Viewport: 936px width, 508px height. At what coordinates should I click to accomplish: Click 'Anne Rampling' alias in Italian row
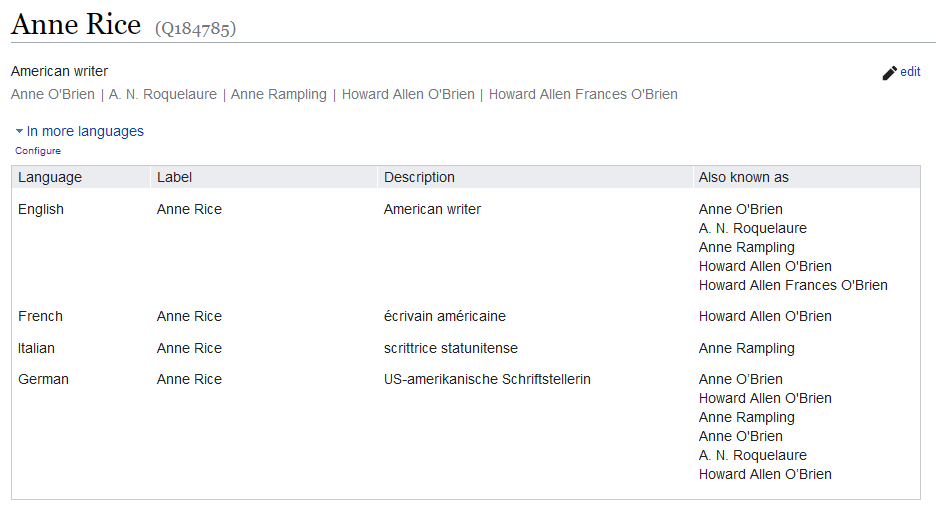tap(746, 348)
